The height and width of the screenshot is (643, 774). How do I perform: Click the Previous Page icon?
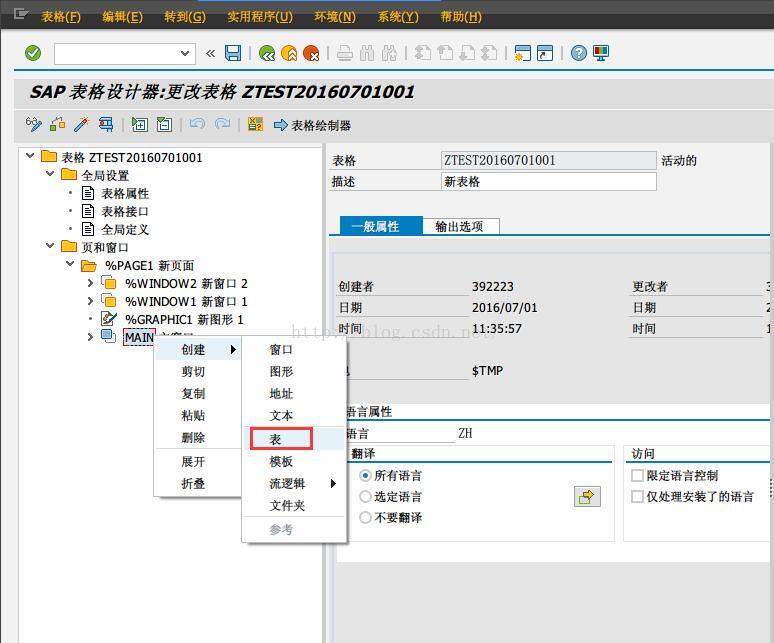(445, 53)
